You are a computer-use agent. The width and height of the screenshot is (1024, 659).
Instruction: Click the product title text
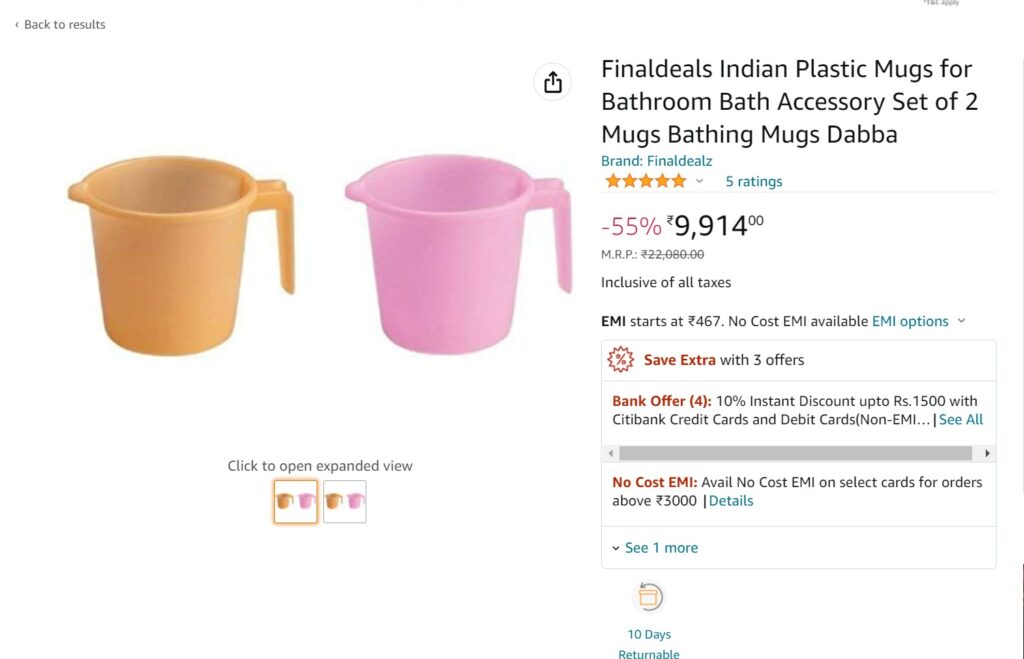[x=788, y=102]
